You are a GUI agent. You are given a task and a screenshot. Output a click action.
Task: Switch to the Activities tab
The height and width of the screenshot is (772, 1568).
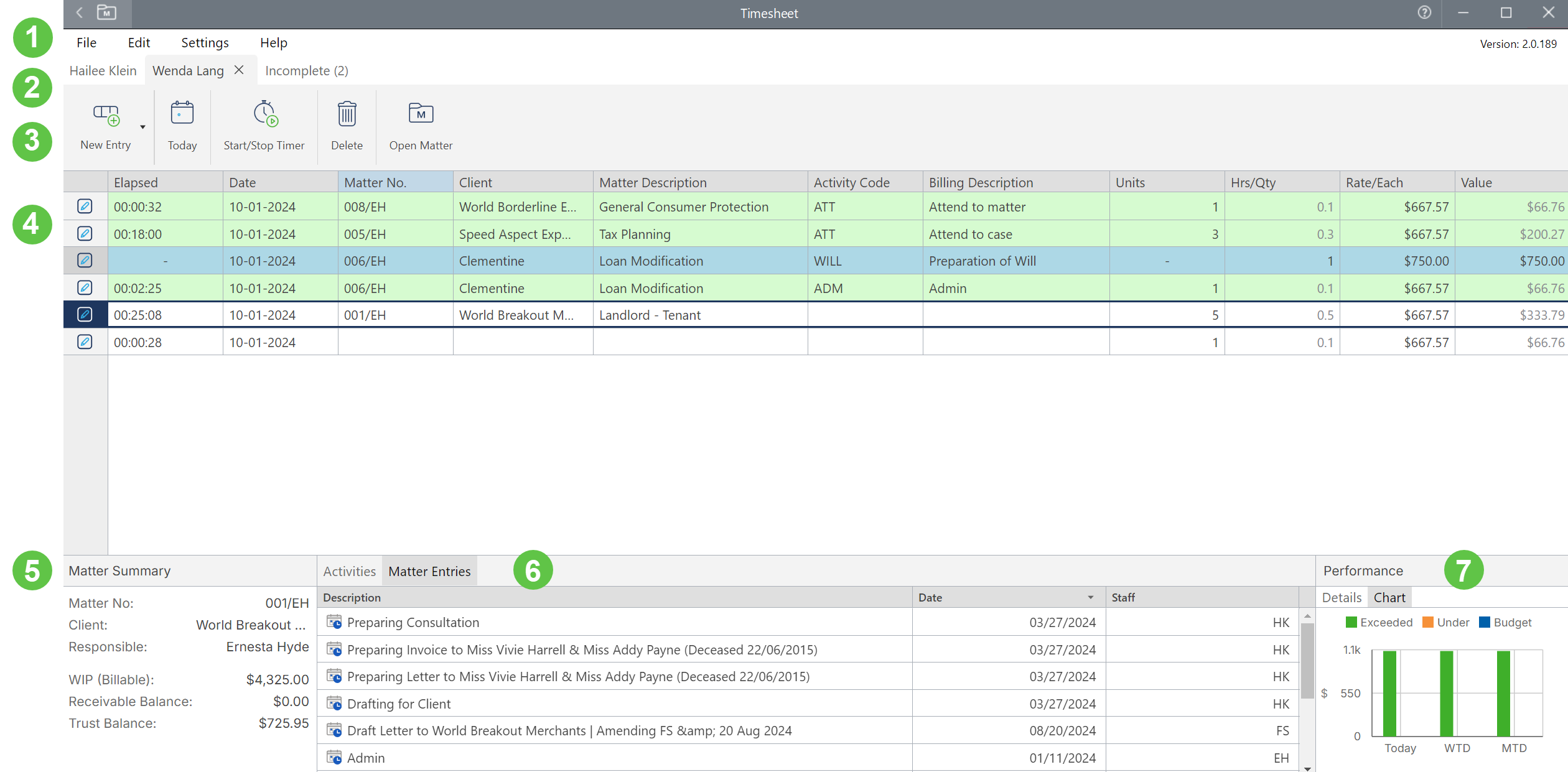click(349, 571)
